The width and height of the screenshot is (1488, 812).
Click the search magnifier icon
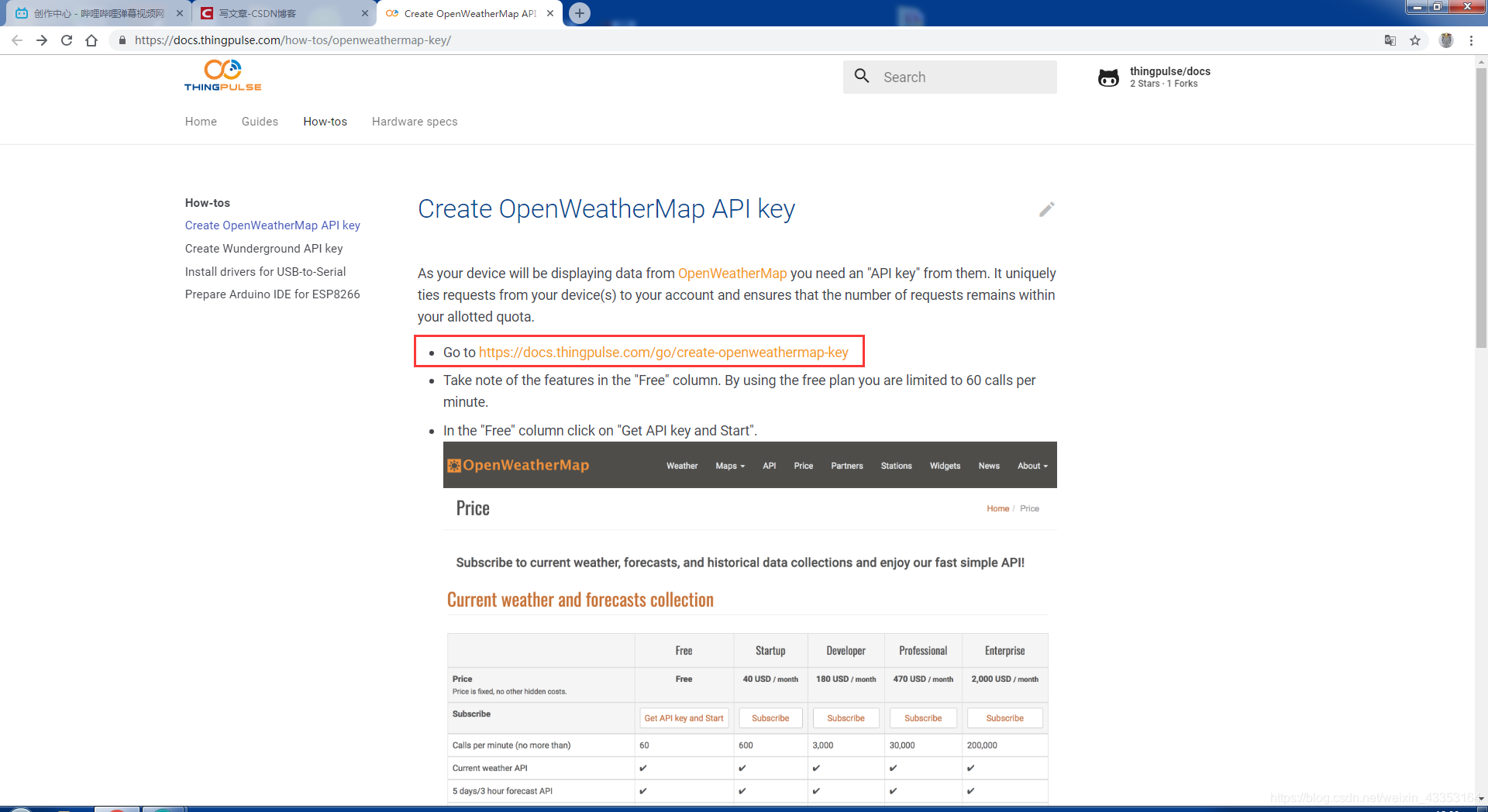[862, 76]
